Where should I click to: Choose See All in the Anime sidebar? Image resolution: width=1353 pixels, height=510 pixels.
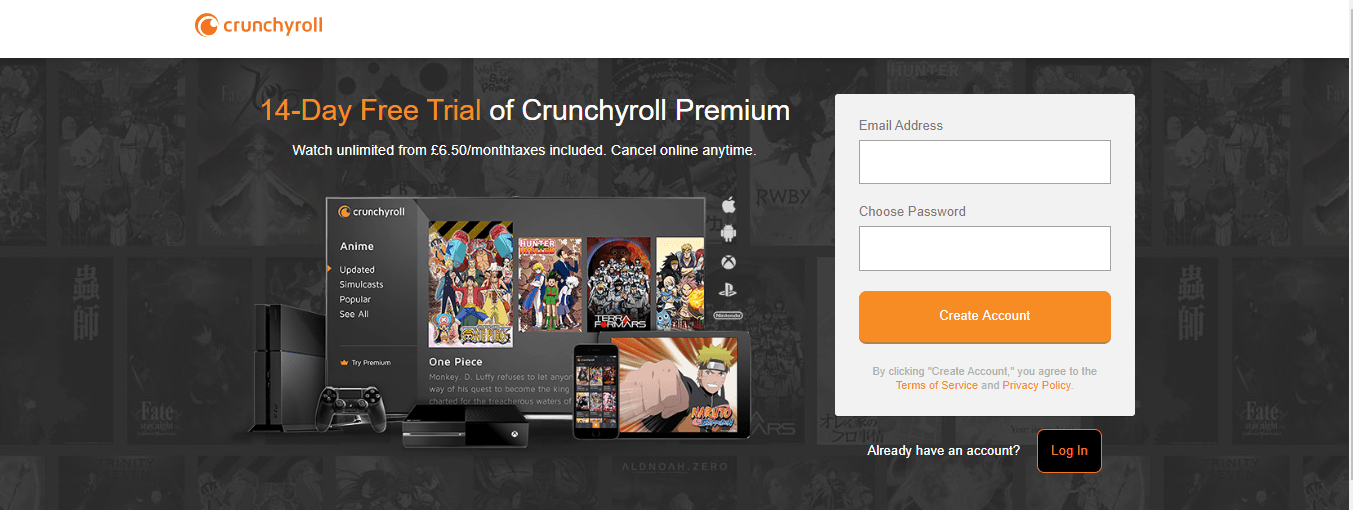pos(354,314)
